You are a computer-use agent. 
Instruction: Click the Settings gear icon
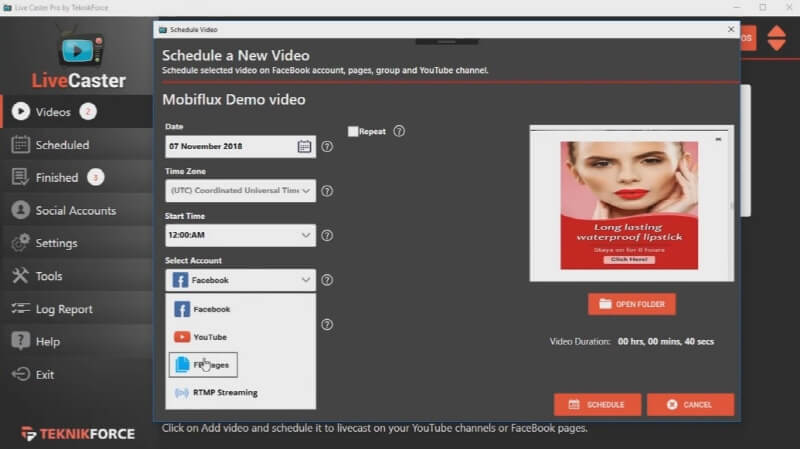click(x=20, y=243)
